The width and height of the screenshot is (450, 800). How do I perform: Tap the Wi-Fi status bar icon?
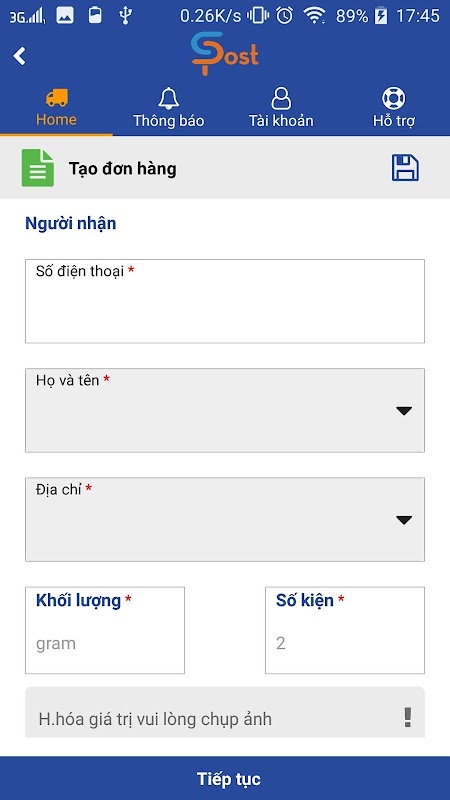point(314,16)
